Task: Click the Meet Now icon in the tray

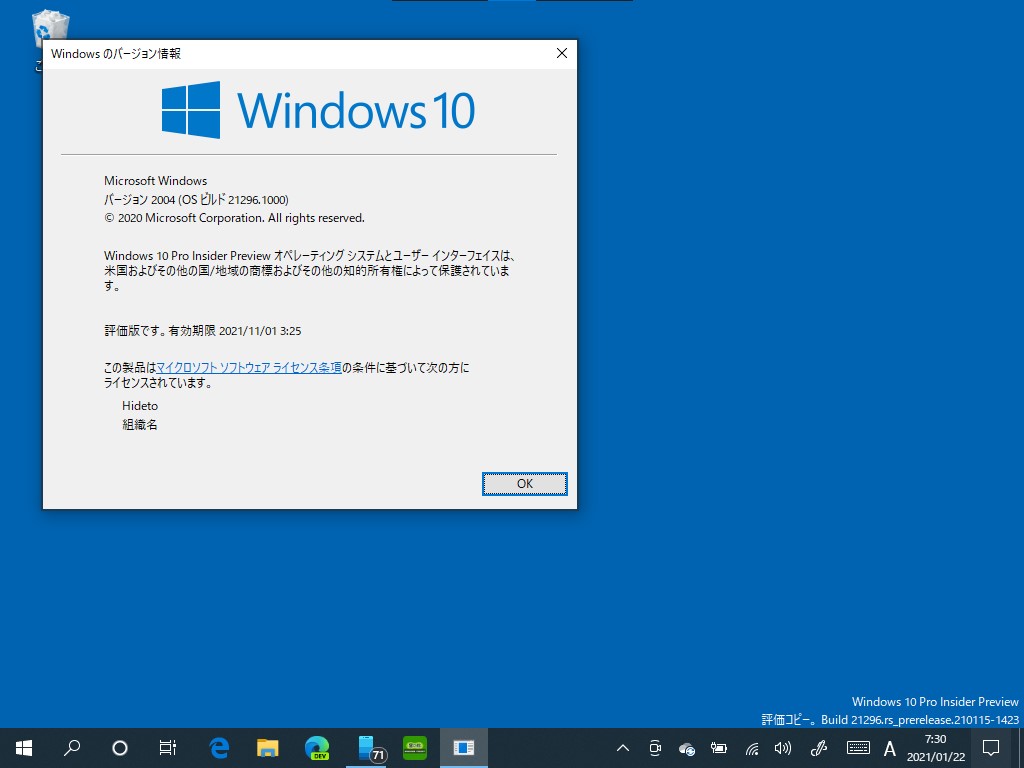Action: point(654,747)
